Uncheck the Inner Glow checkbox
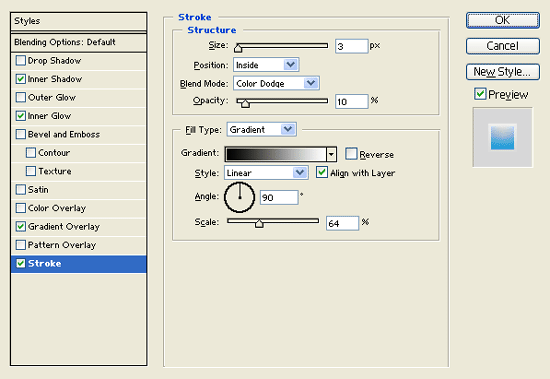The height and width of the screenshot is (379, 550). (21, 116)
